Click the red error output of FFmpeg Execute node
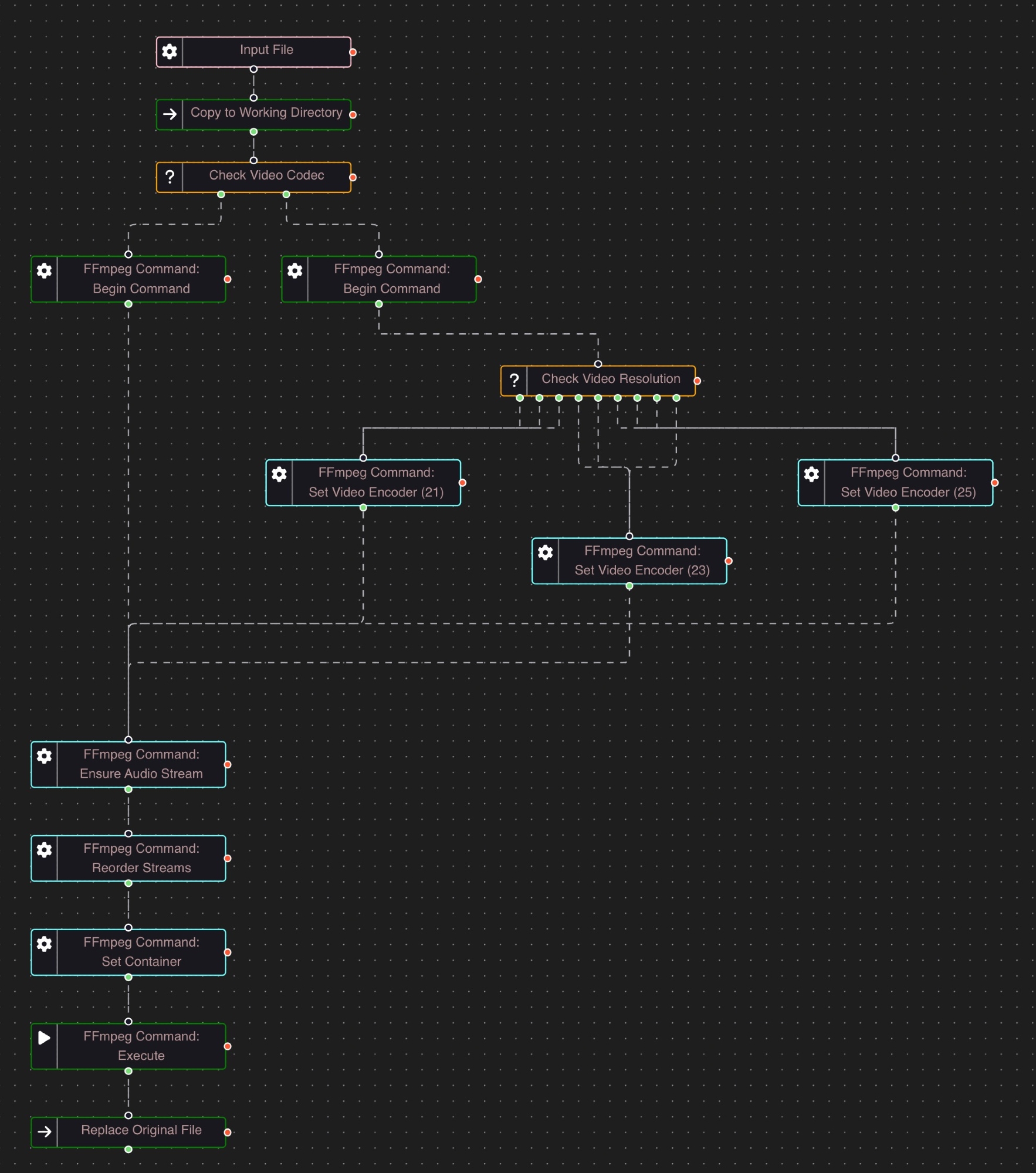Viewport: 1036px width, 1173px height. coord(228,1046)
